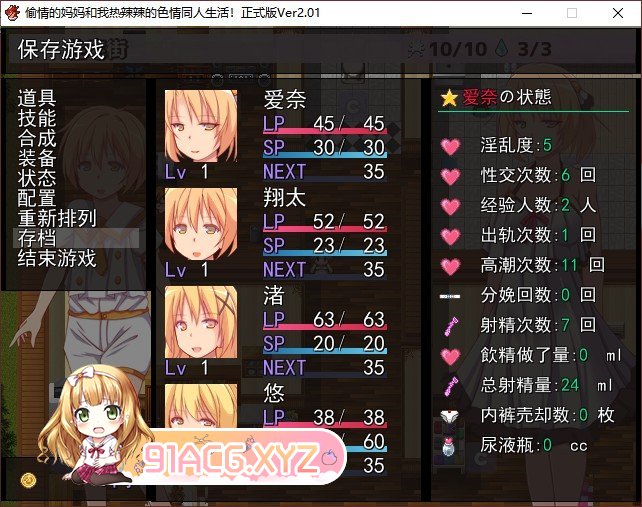
Task: Click the application icon in the title bar
Action: tap(12, 13)
